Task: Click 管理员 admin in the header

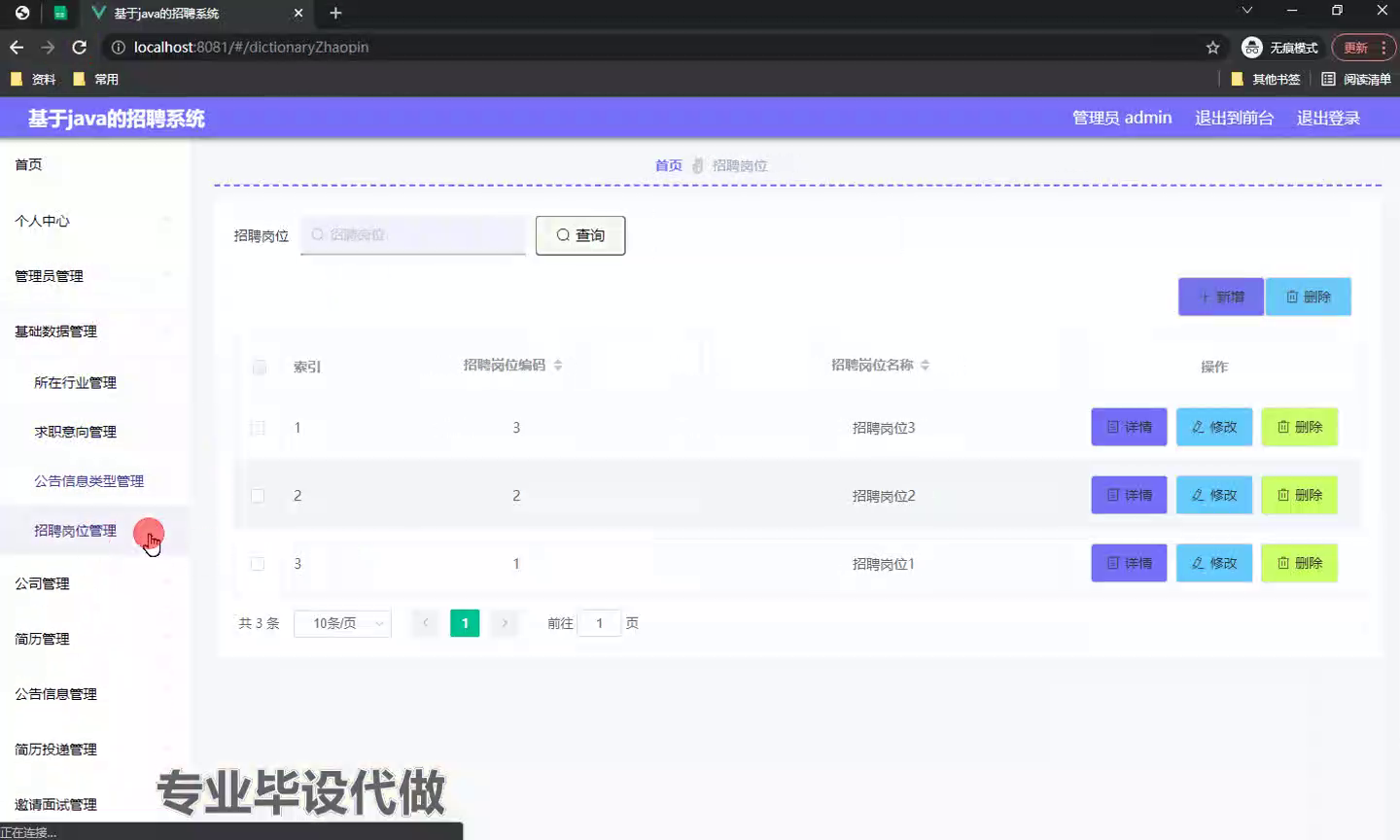Action: (1122, 118)
